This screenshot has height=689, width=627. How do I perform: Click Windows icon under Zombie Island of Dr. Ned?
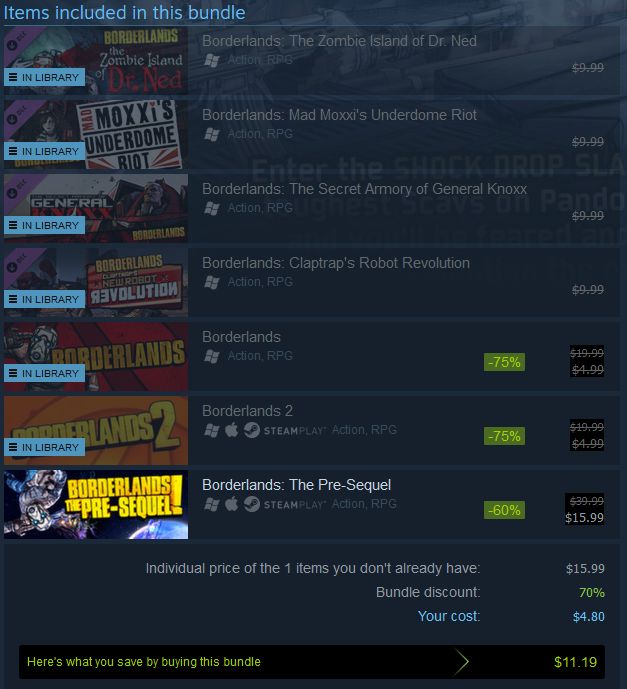pyautogui.click(x=211, y=60)
